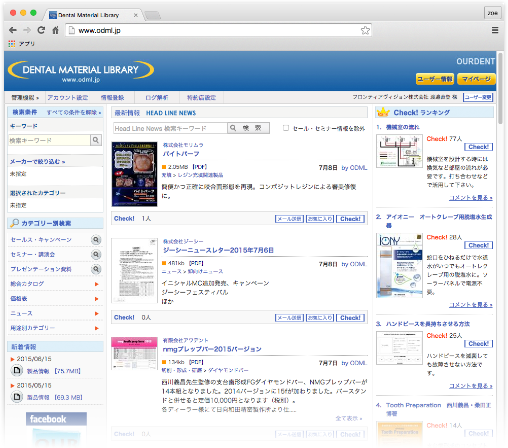Search the セミナー・講演会 category via magnifier
The height and width of the screenshot is (448, 508).
(x=96, y=254)
